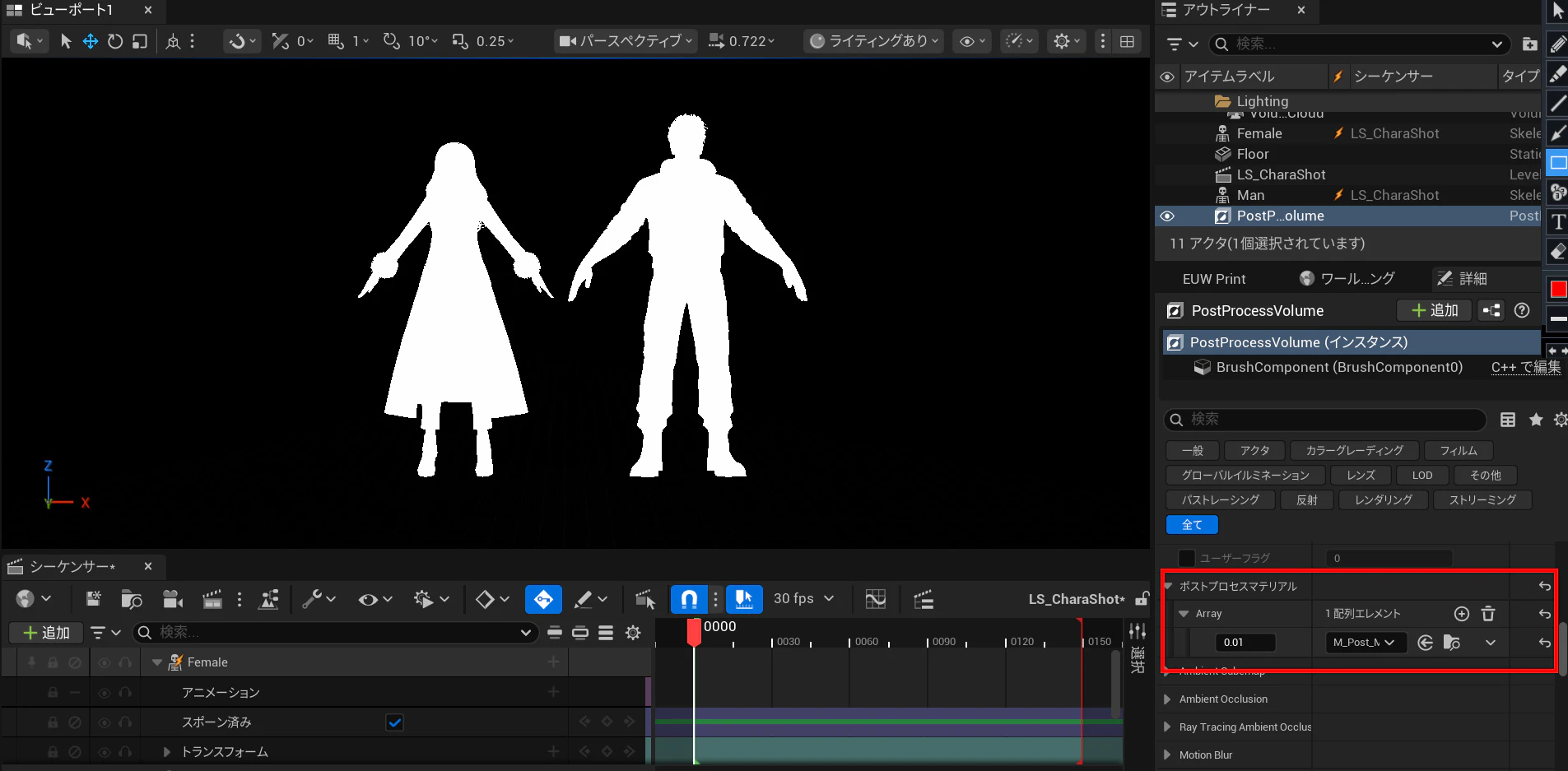
Task: Toggle sequencer snapping magnet button
Action: [x=690, y=599]
